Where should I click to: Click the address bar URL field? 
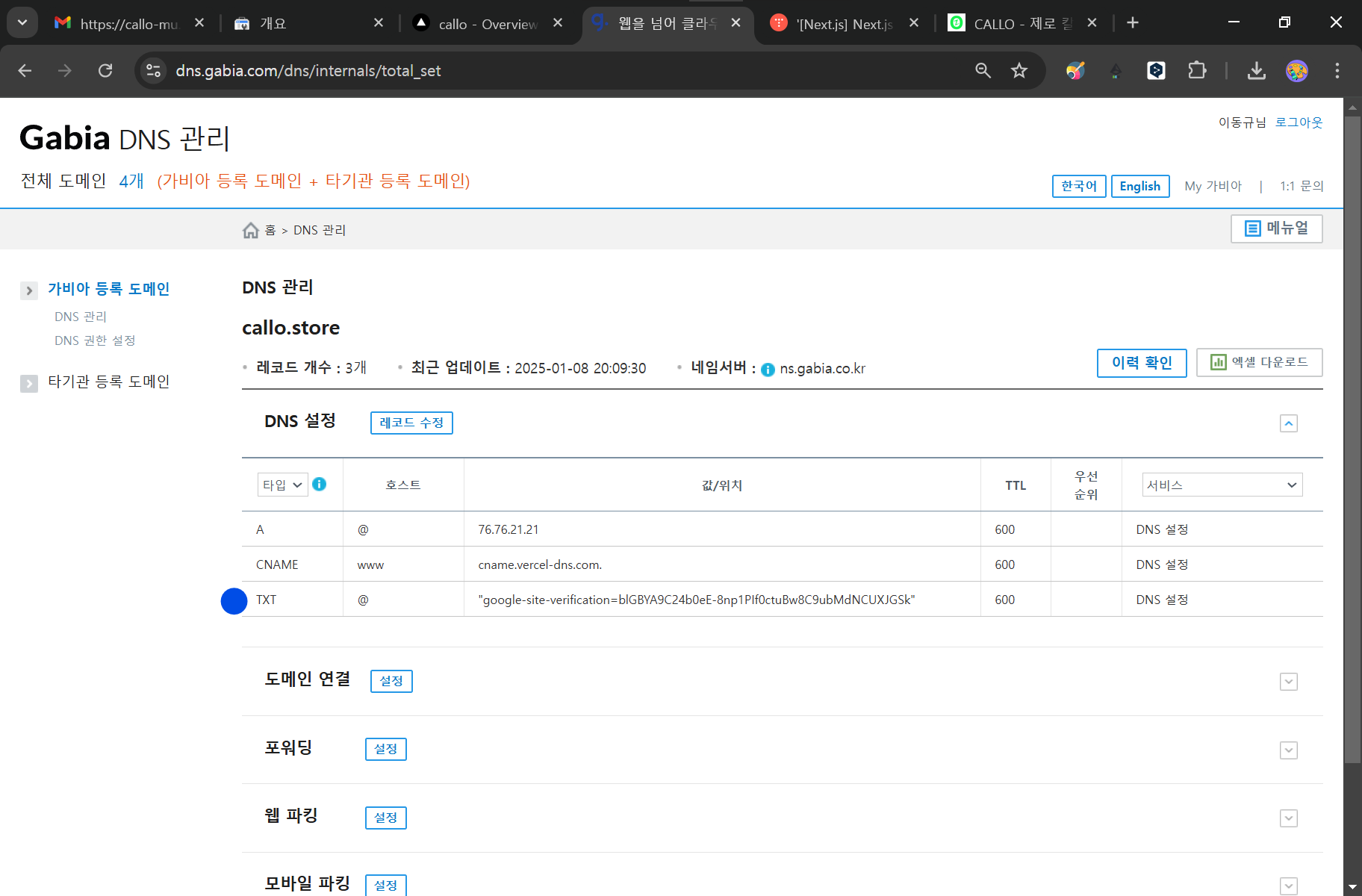(553, 71)
